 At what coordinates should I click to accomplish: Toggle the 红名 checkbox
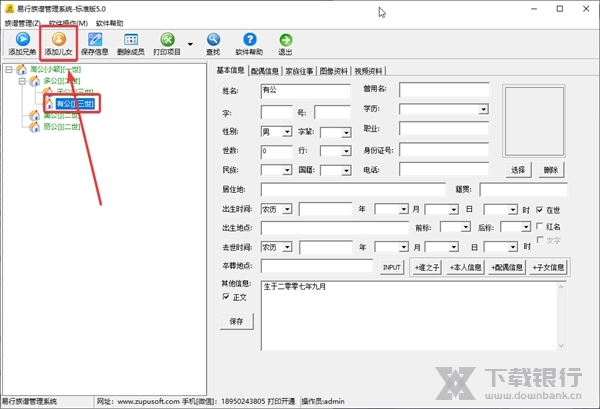[540, 226]
